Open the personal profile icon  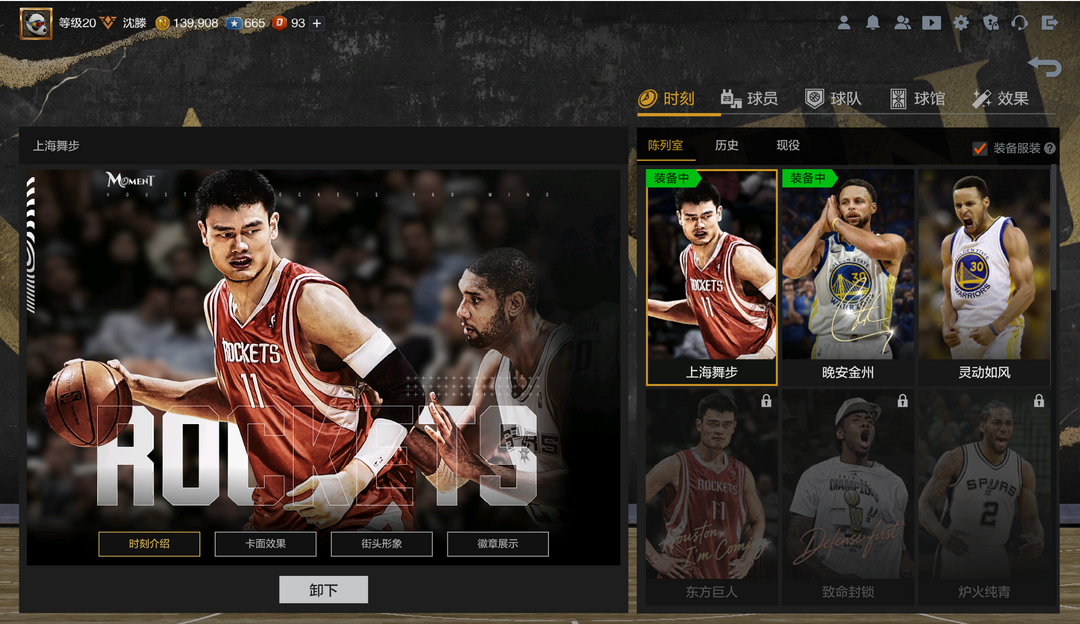coord(844,23)
